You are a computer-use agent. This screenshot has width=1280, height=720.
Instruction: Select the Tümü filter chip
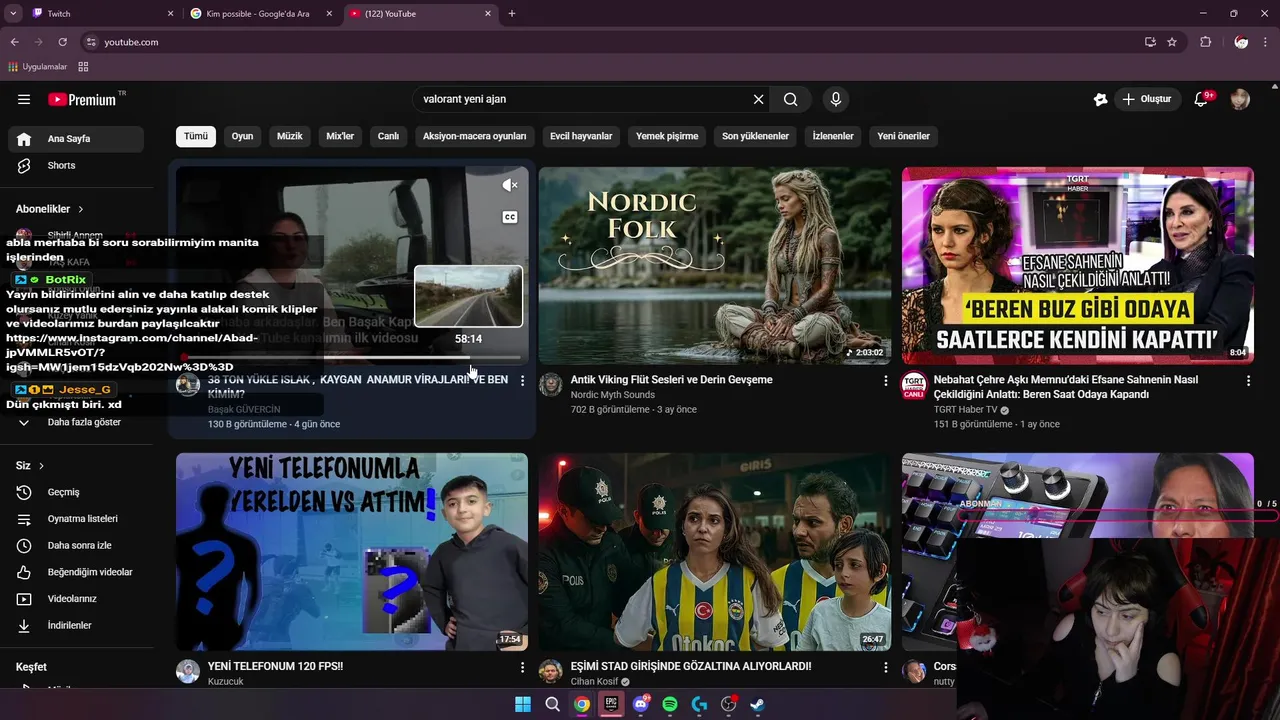(x=196, y=136)
